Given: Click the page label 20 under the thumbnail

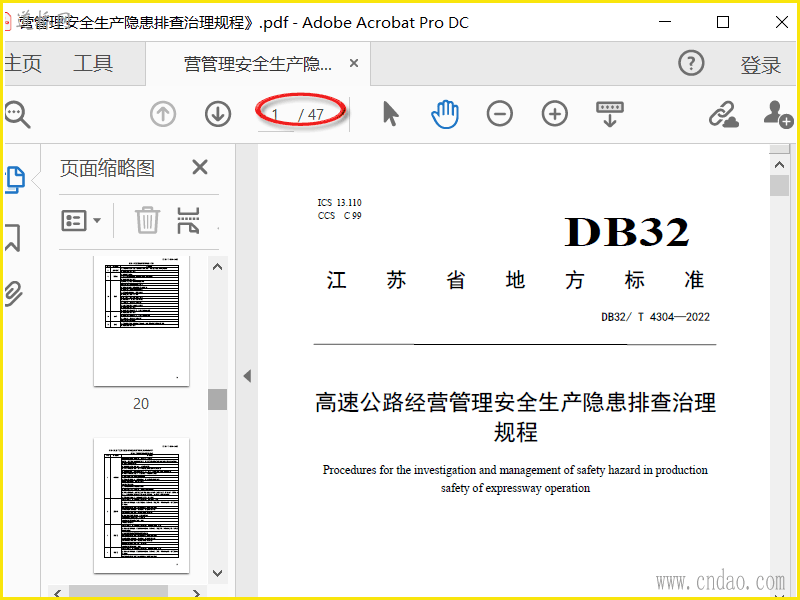Looking at the screenshot, I should (x=141, y=404).
